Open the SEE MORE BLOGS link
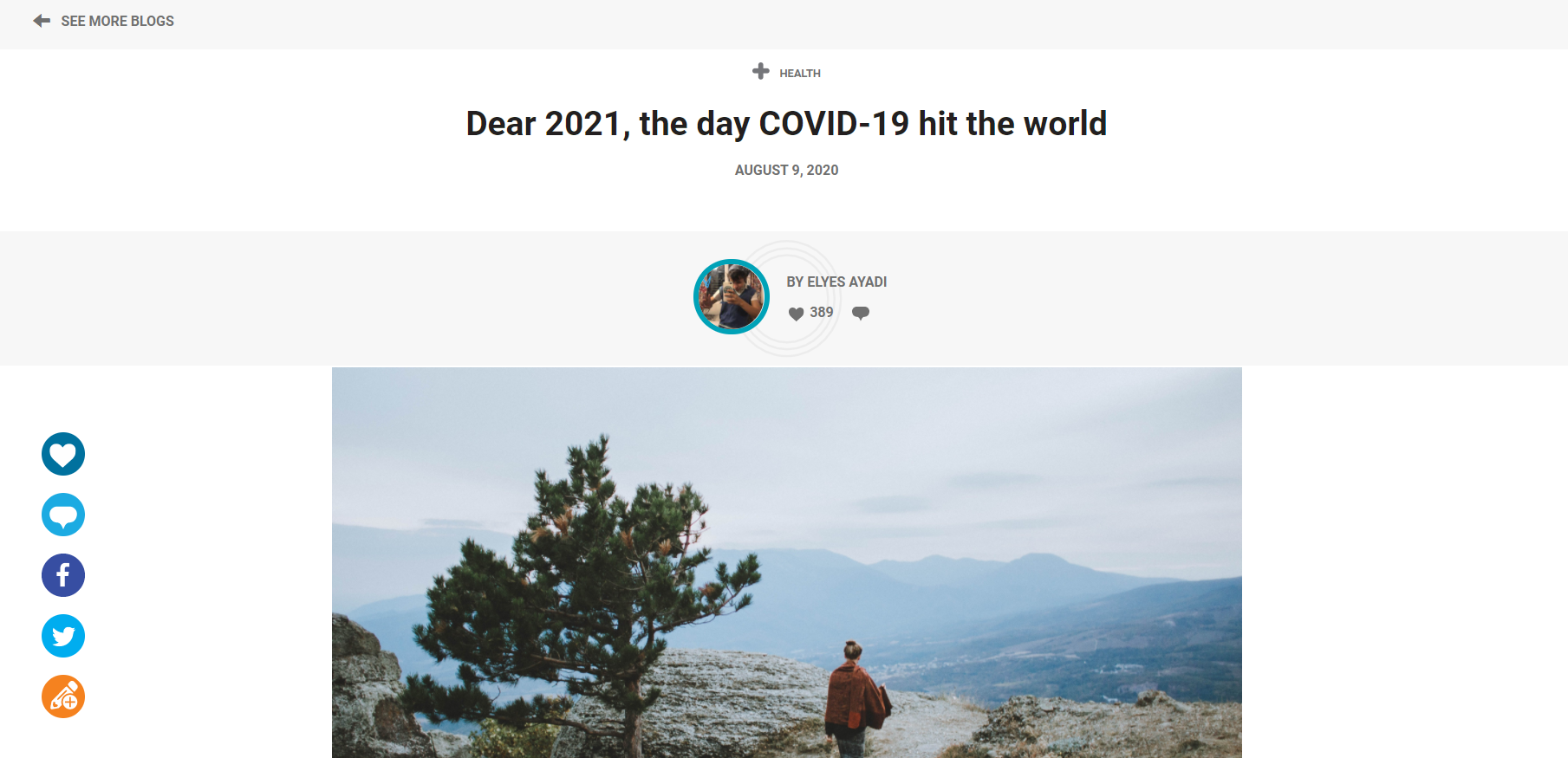Screen dimensions: 1568x758 [117, 21]
